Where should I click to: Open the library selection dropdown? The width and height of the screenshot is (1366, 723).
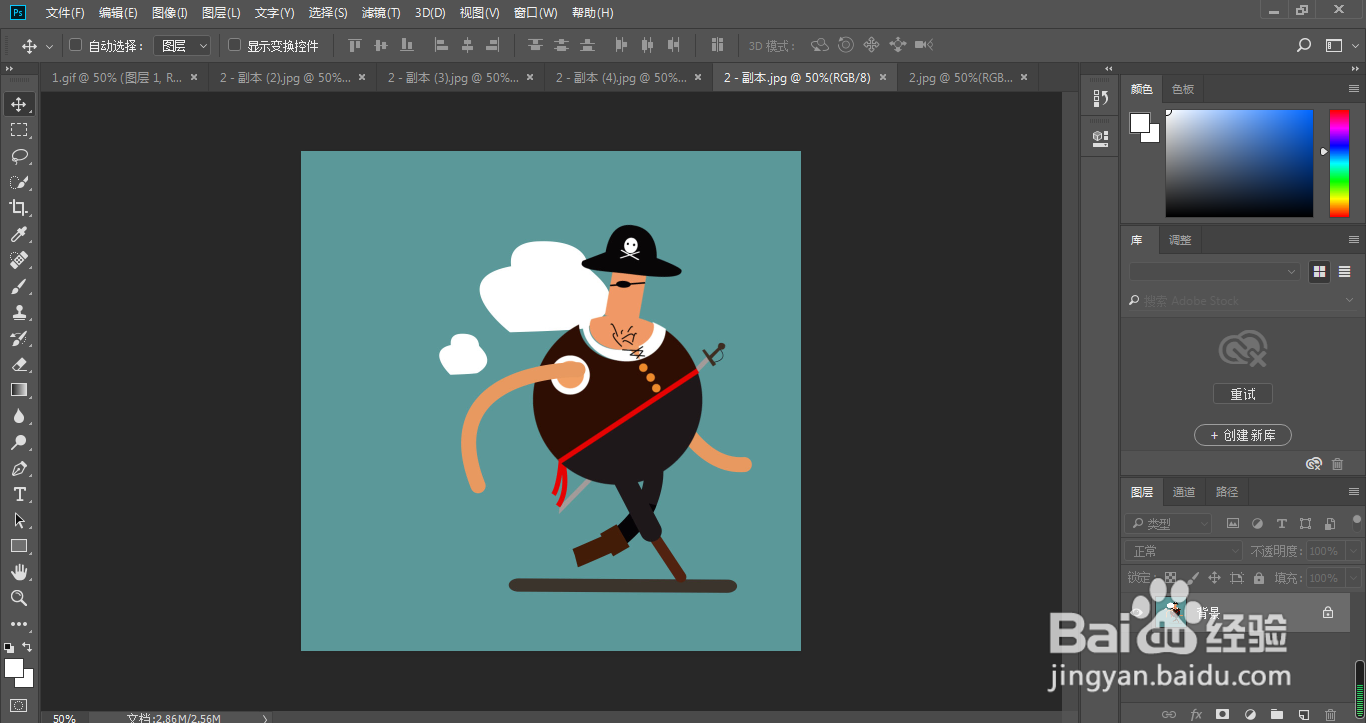click(1215, 272)
